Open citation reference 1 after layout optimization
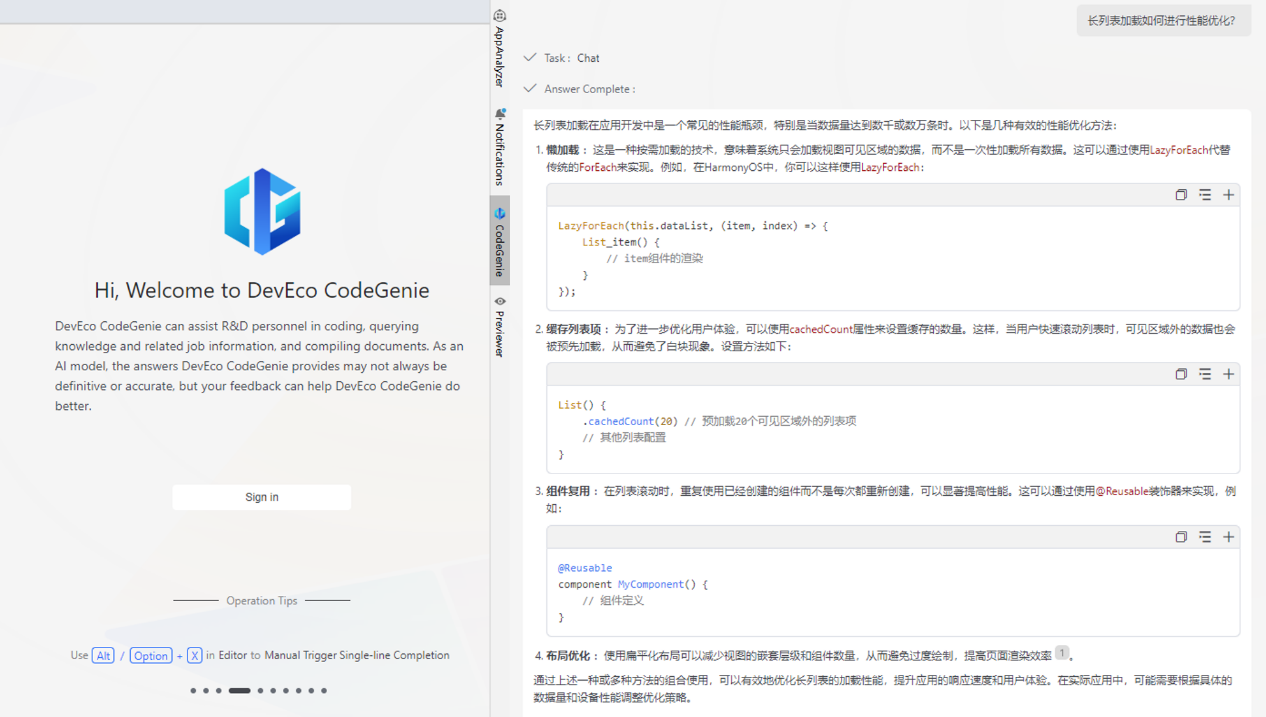Viewport: 1266px width, 717px height. pos(1062,653)
